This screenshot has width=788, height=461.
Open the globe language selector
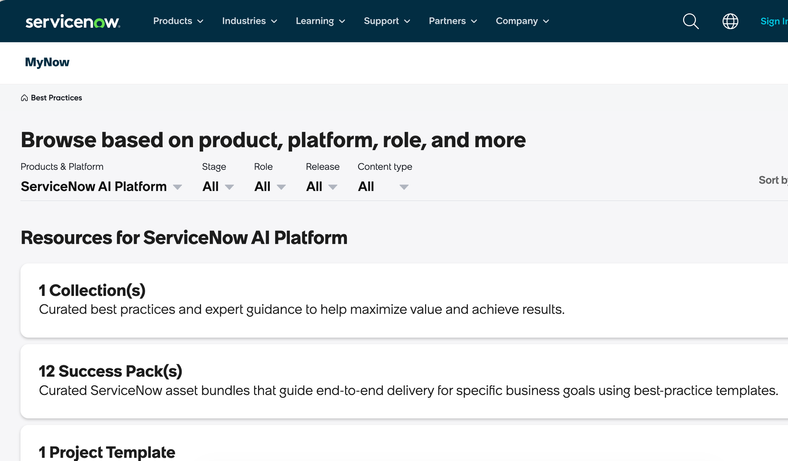pos(730,21)
